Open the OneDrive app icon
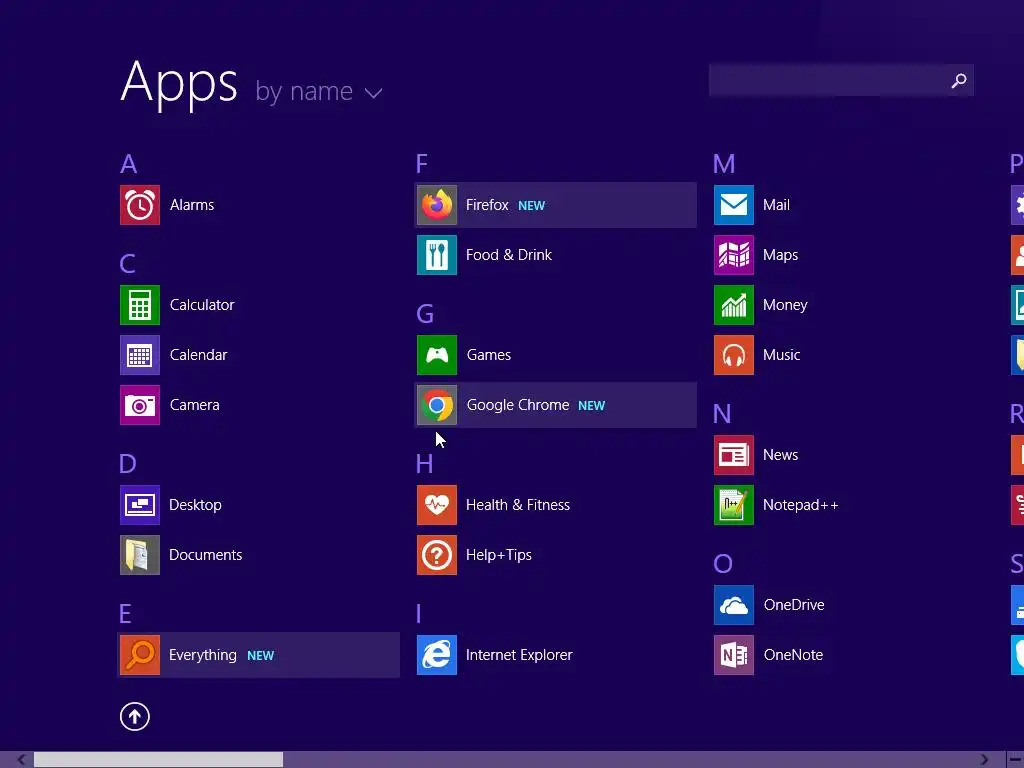 pyautogui.click(x=734, y=605)
